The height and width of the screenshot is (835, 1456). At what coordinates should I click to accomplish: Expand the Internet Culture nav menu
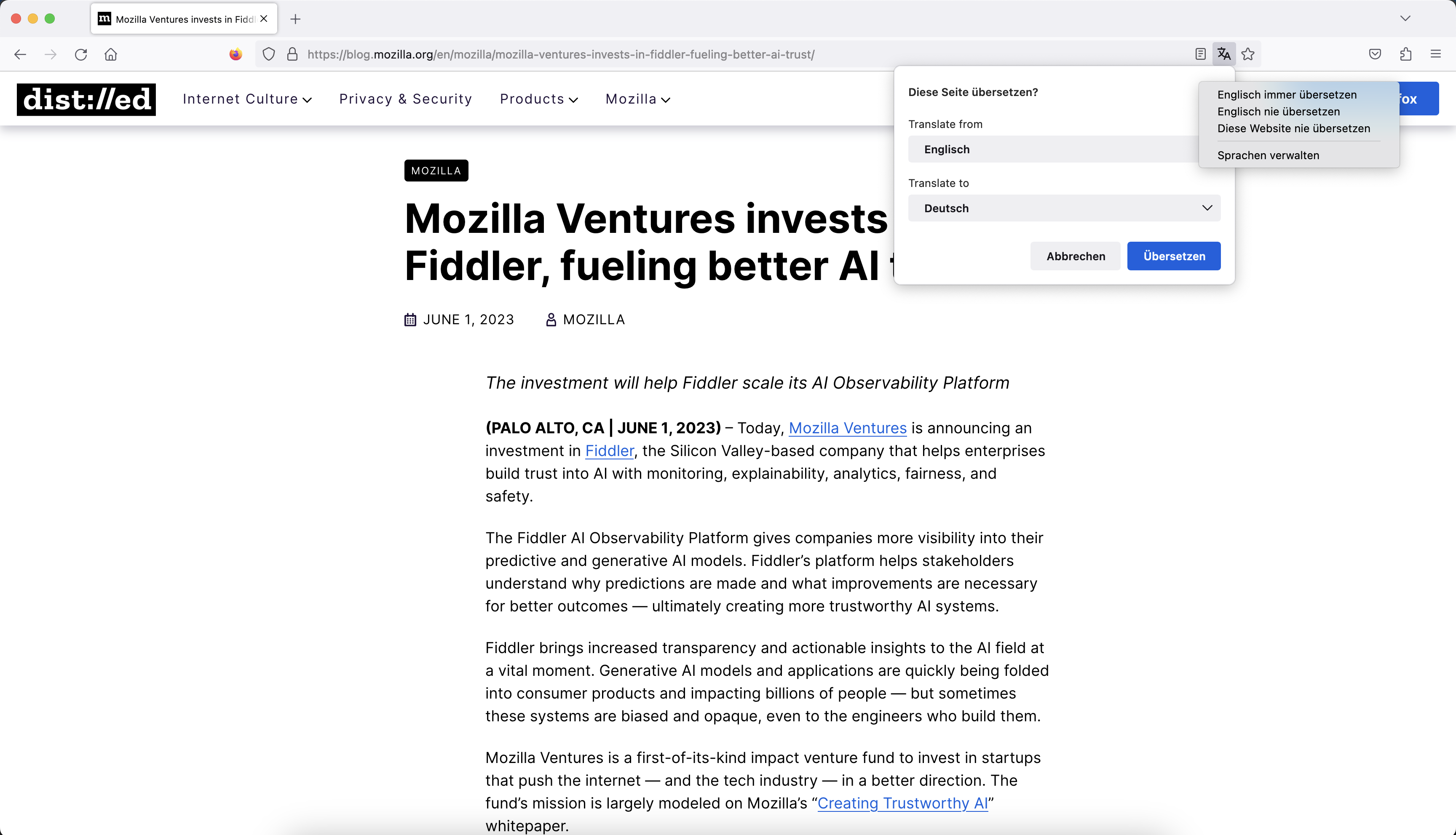point(247,99)
